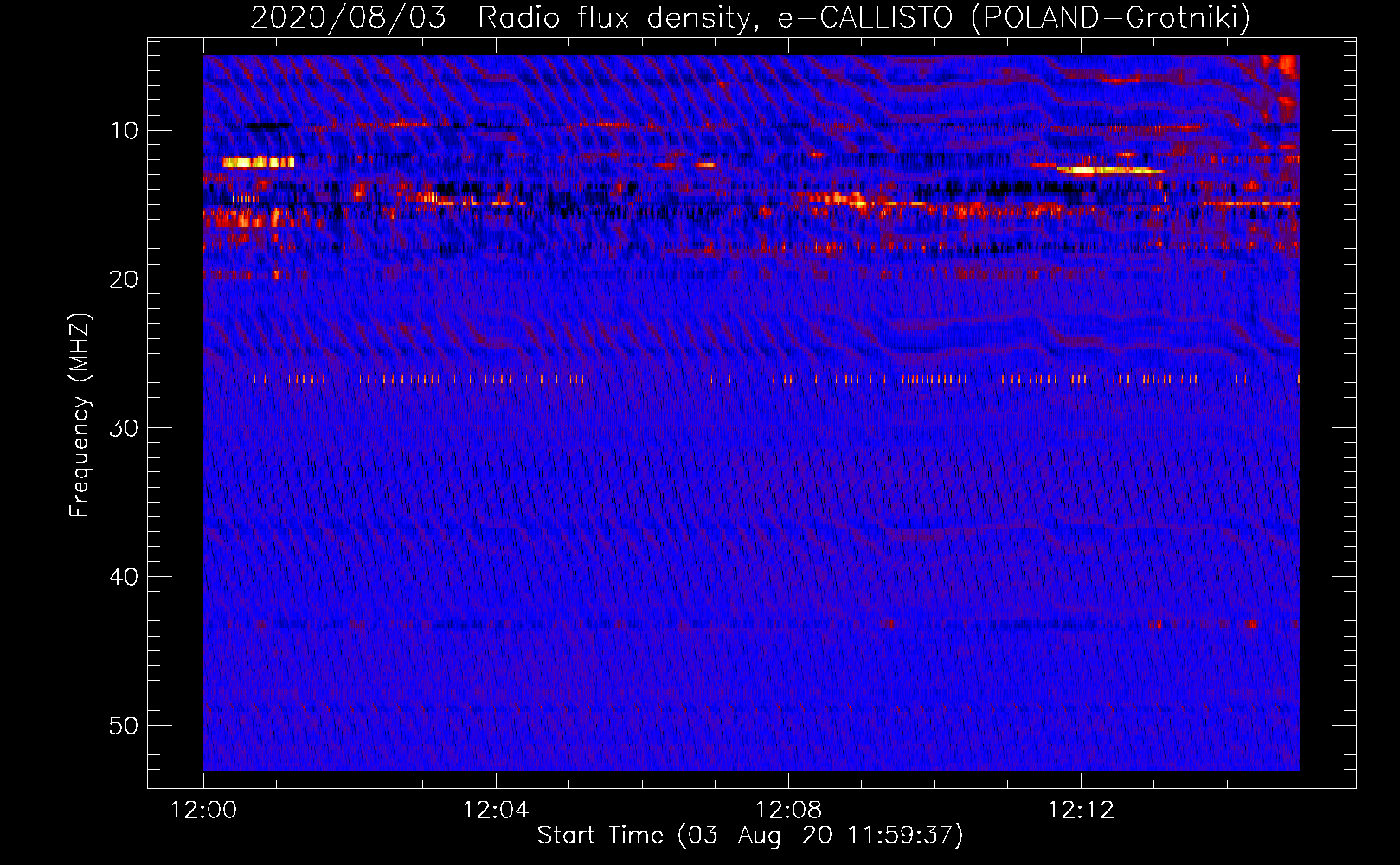Viewport: 1400px width, 865px height.
Task: Click the 50 MHz frequency tick label
Action: (125, 726)
